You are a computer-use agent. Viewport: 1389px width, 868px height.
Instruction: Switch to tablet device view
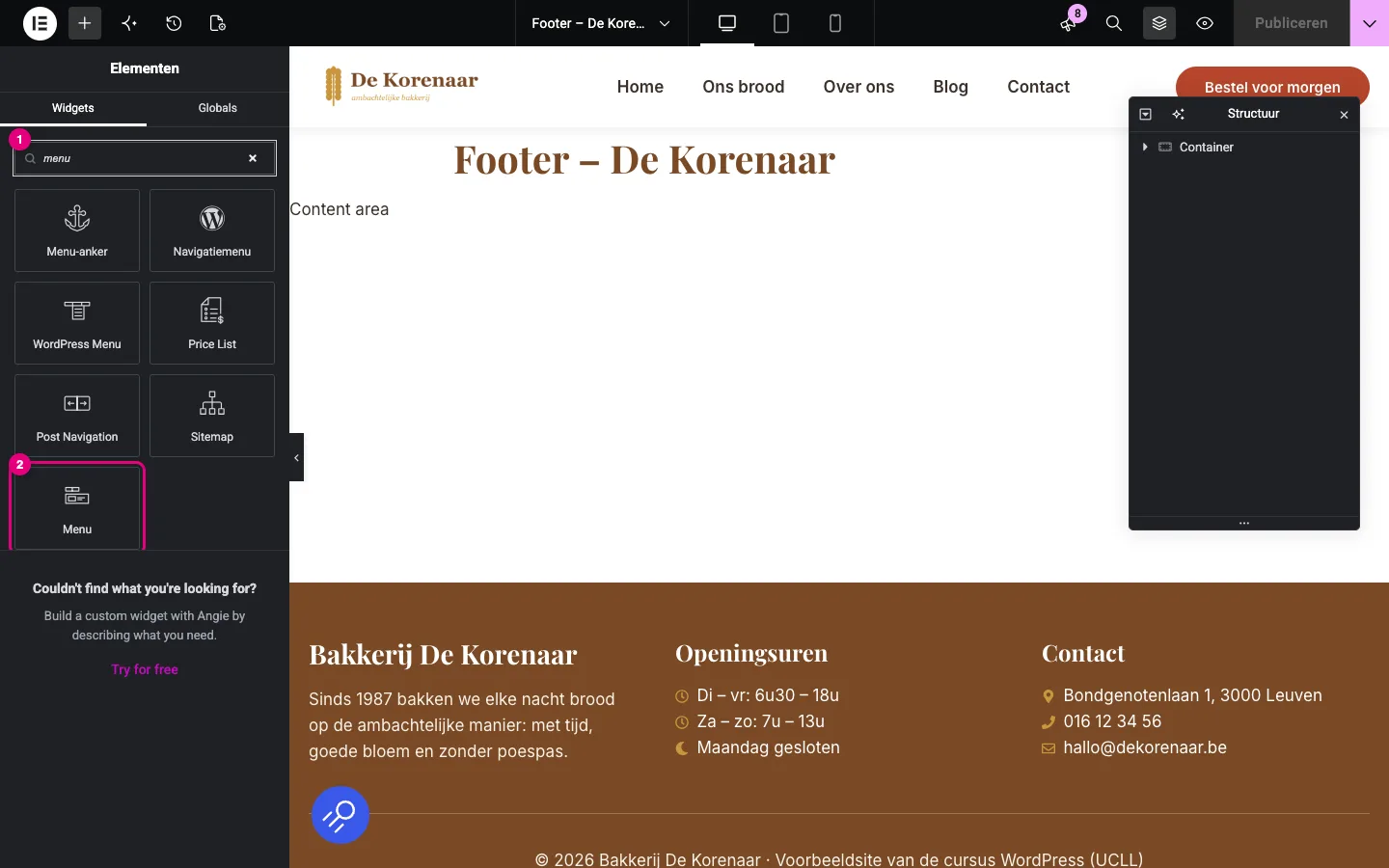[x=781, y=23]
